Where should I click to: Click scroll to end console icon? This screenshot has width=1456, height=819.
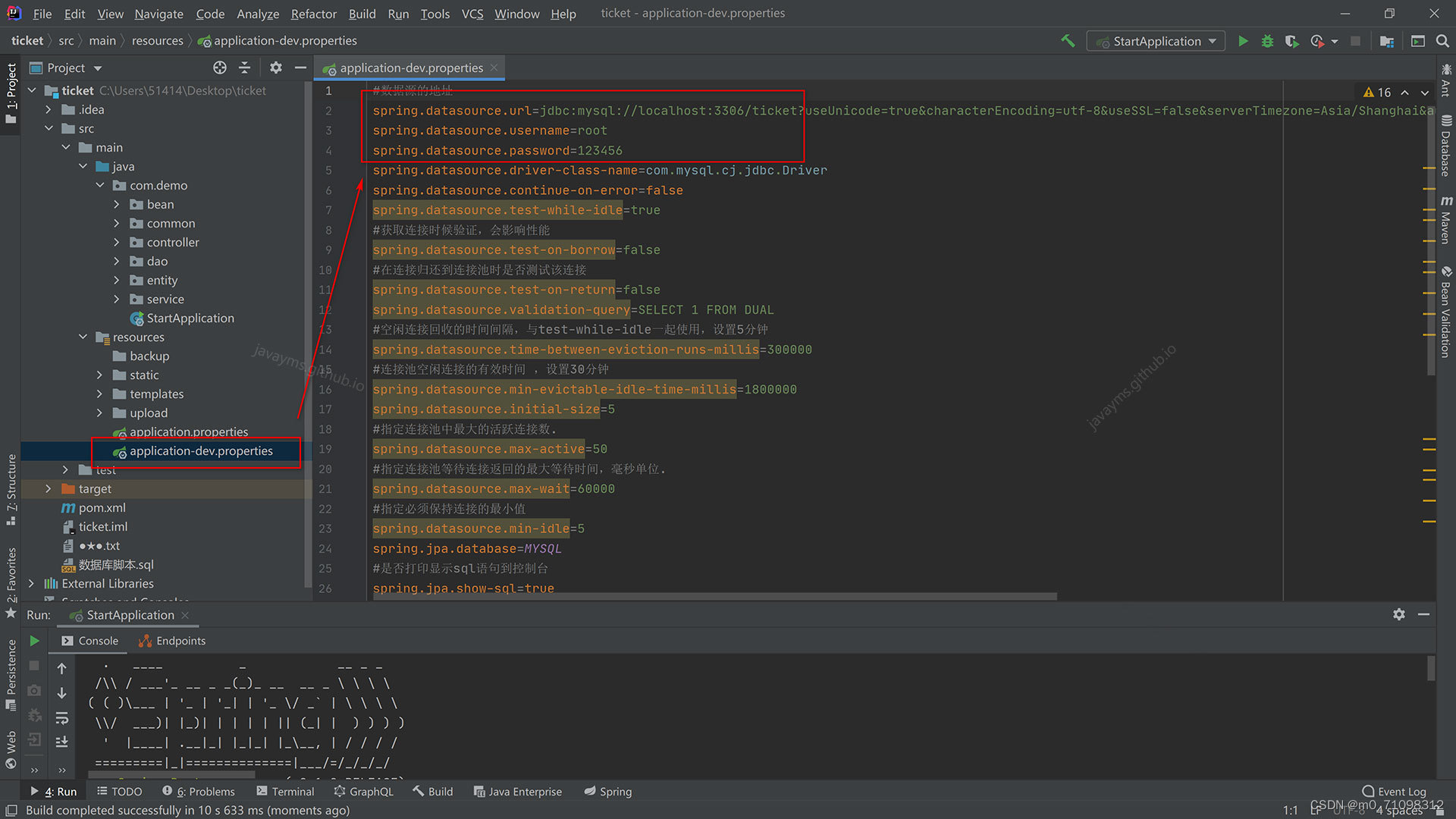[62, 742]
